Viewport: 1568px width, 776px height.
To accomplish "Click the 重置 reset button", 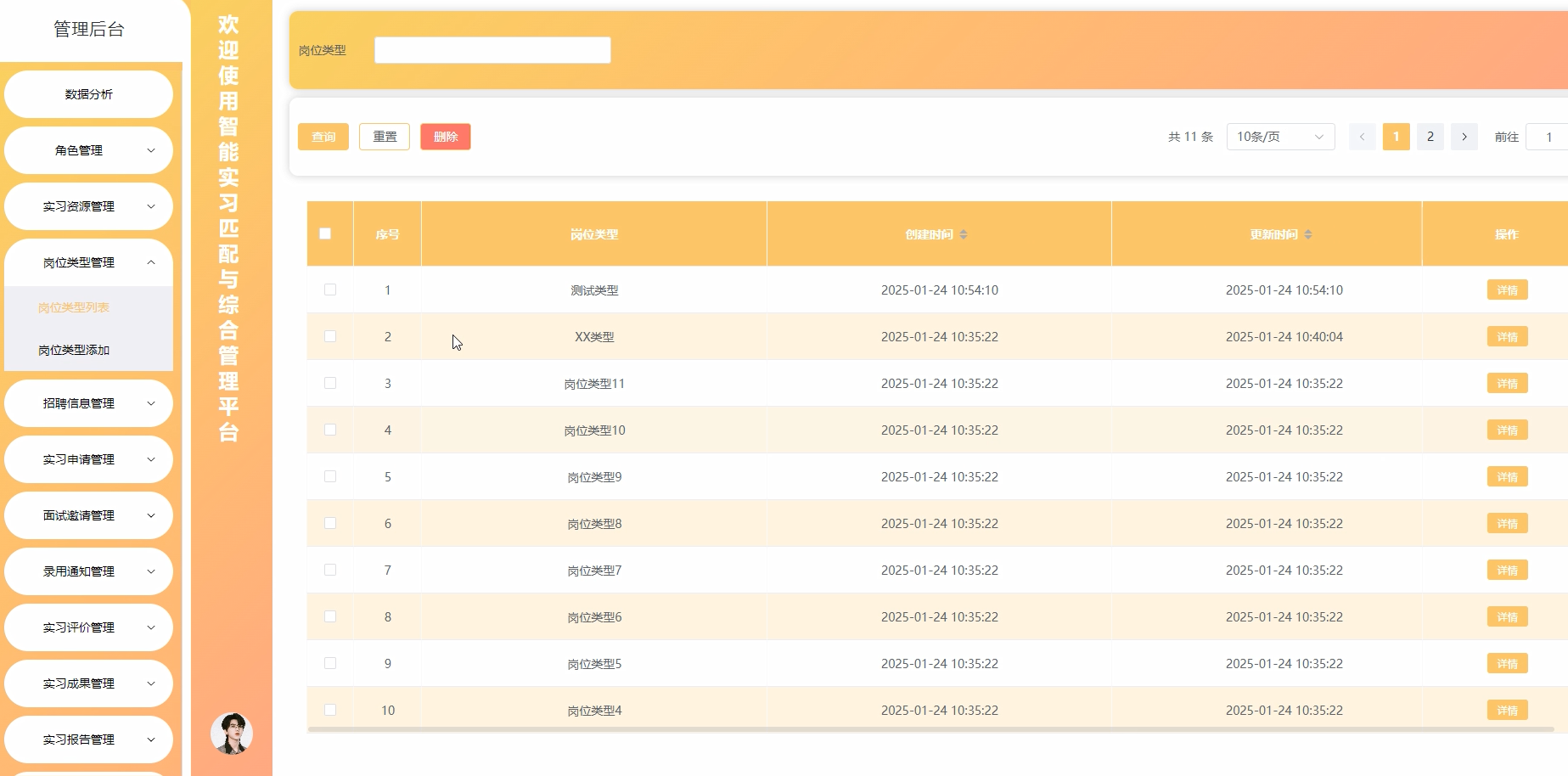I will pos(385,137).
